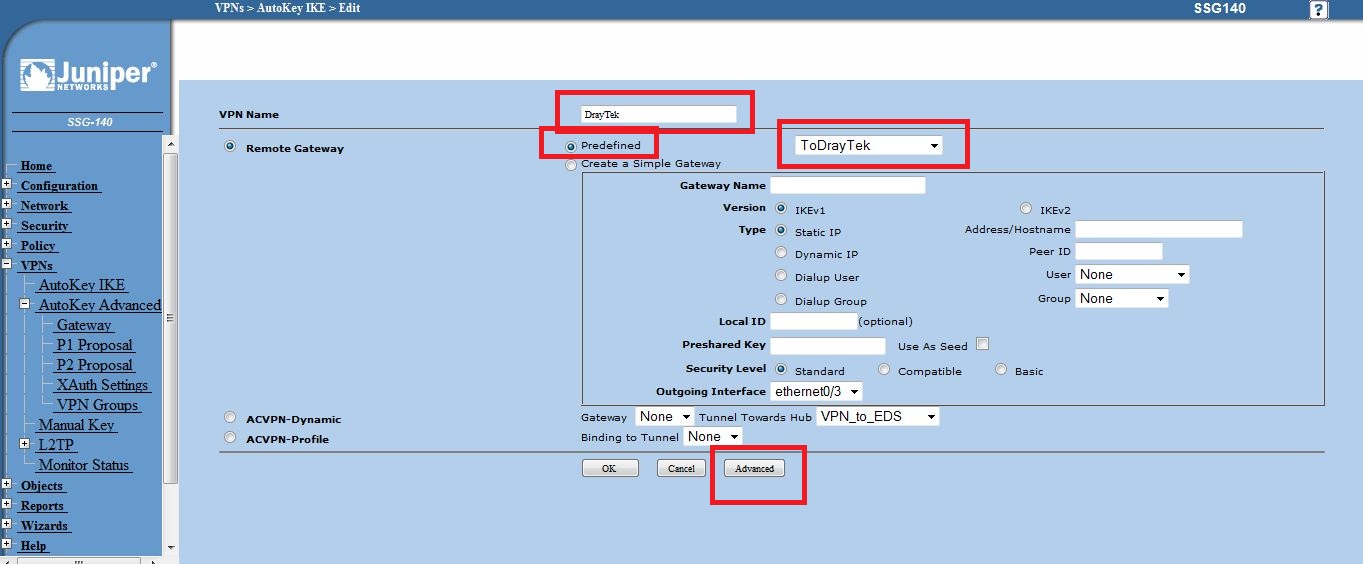Expand the Network menu plus icon
1363x564 pixels.
tap(6, 205)
